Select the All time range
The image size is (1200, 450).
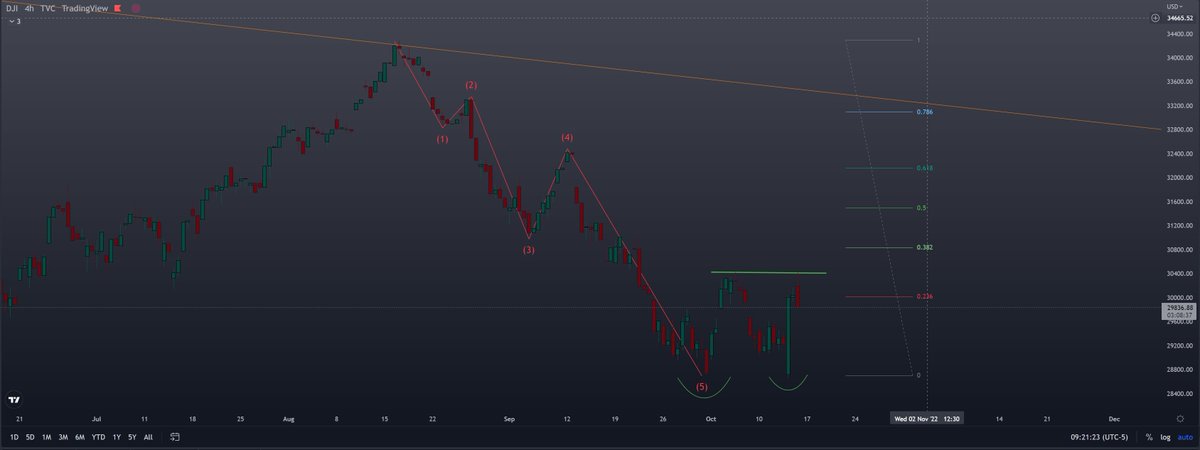[x=148, y=438]
